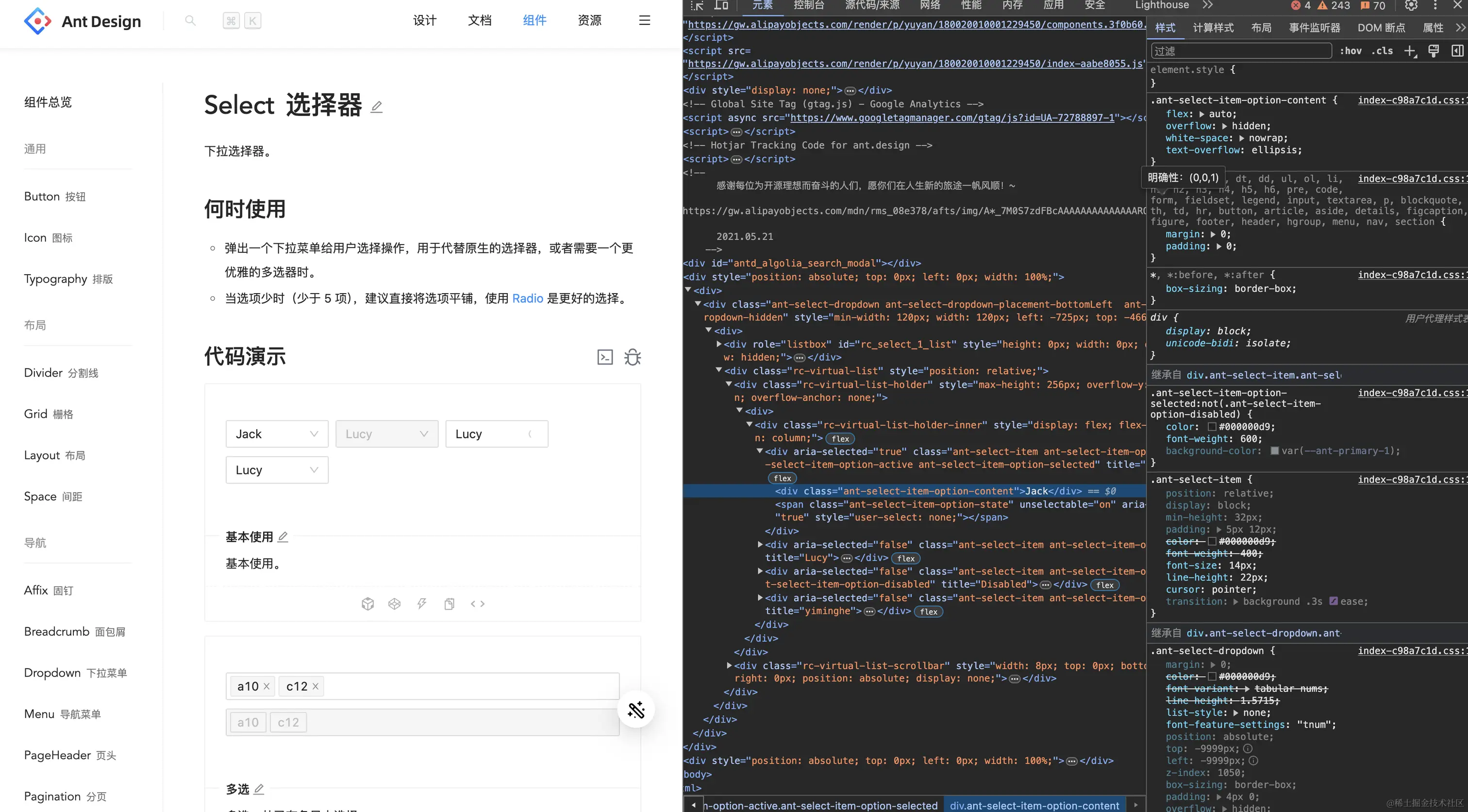The image size is (1468, 812).
Task: Toggle the :hov element state button
Action: (1351, 50)
